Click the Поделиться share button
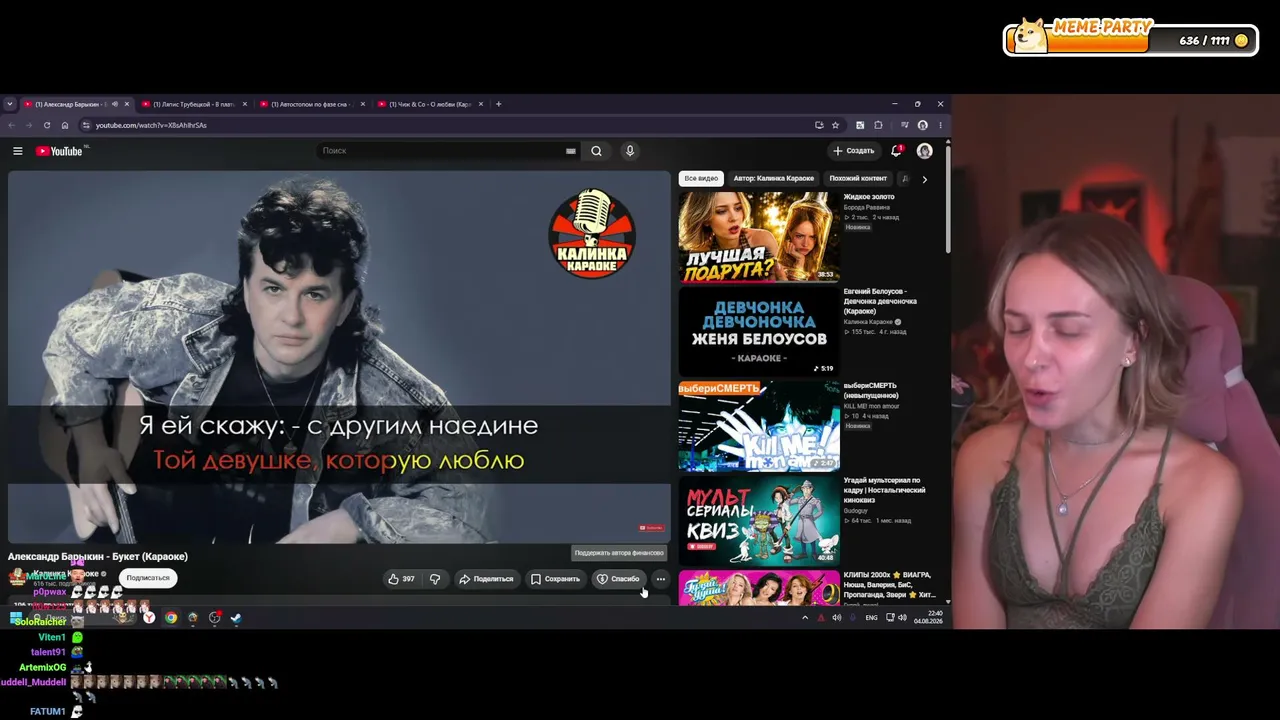 pos(486,579)
